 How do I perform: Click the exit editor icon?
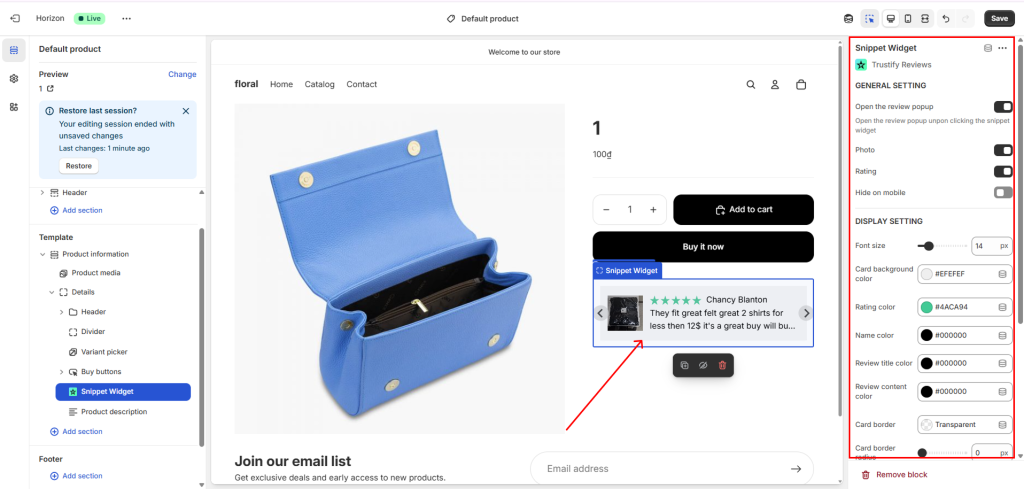point(14,18)
